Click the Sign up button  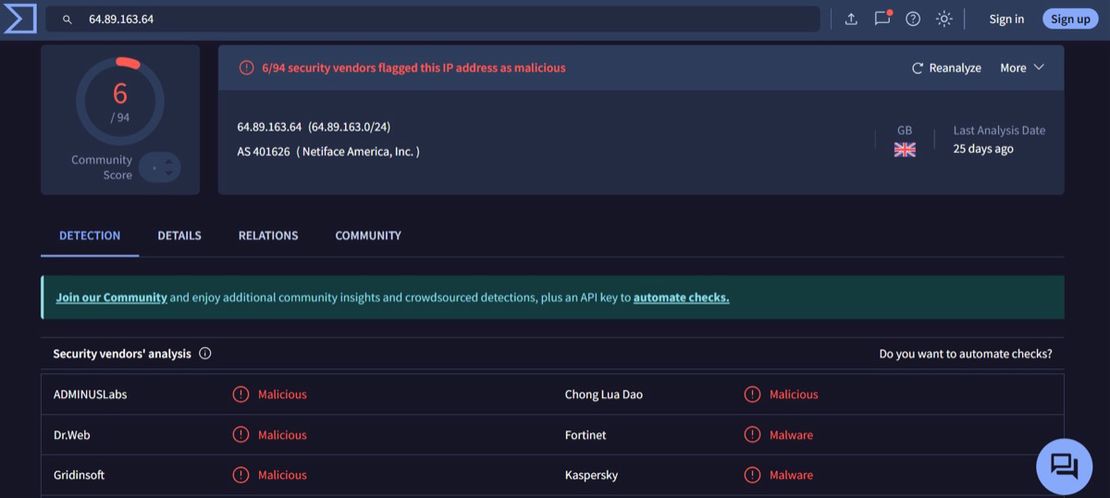pyautogui.click(x=1070, y=19)
